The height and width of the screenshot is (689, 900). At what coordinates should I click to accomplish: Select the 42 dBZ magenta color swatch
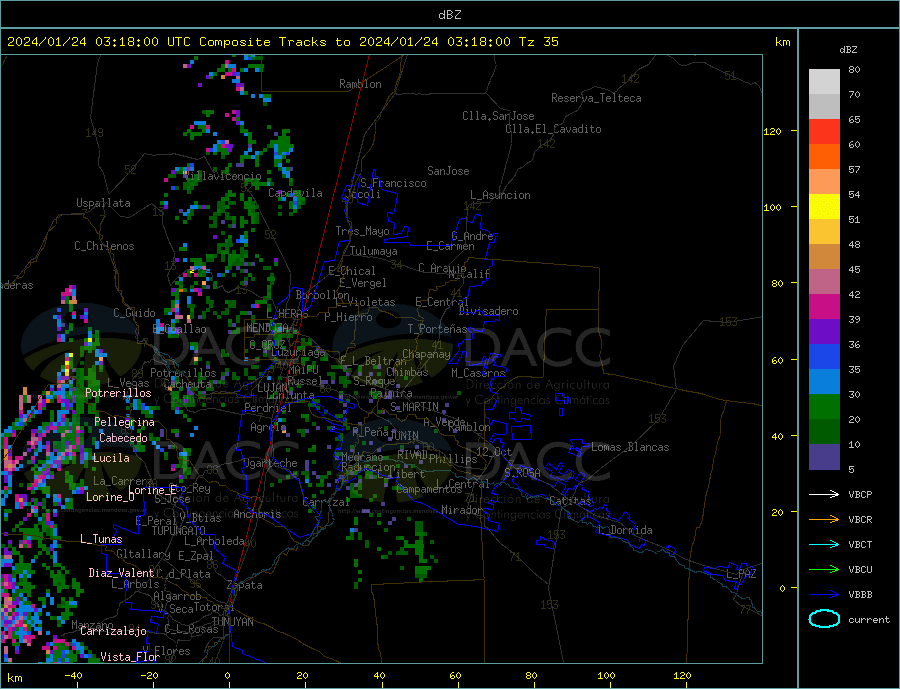(x=824, y=307)
